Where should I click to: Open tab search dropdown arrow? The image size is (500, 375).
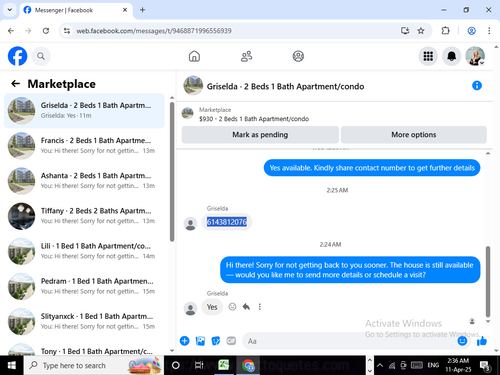tap(10, 10)
